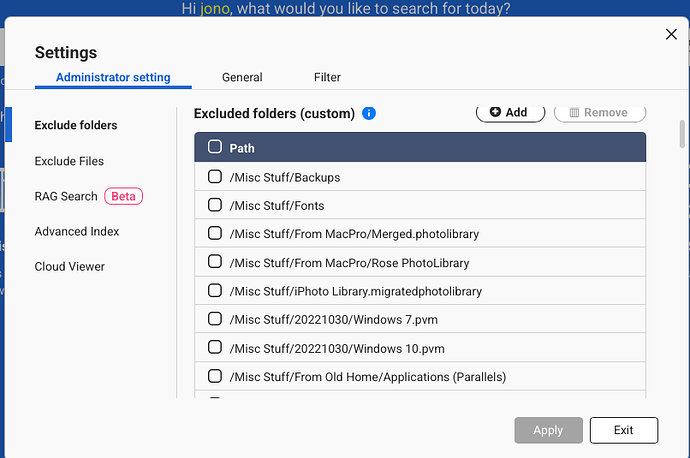690x458 pixels.
Task: Close the Settings dialog with X
Action: click(671, 35)
